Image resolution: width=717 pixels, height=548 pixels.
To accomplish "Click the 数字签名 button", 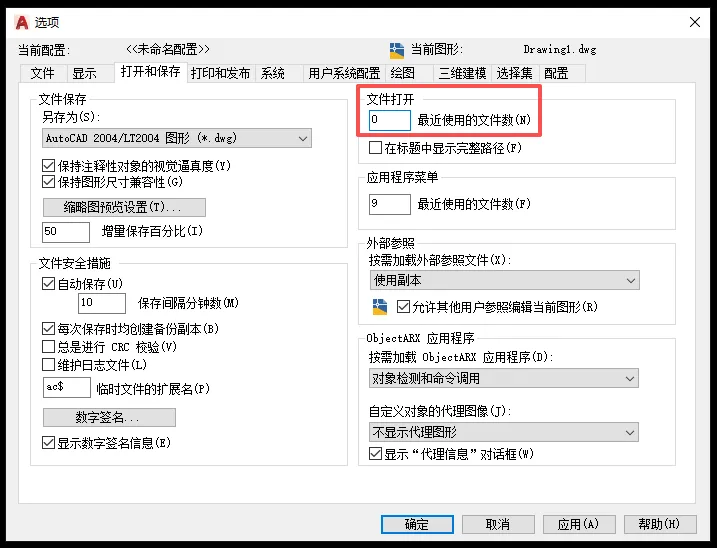I will [x=109, y=417].
